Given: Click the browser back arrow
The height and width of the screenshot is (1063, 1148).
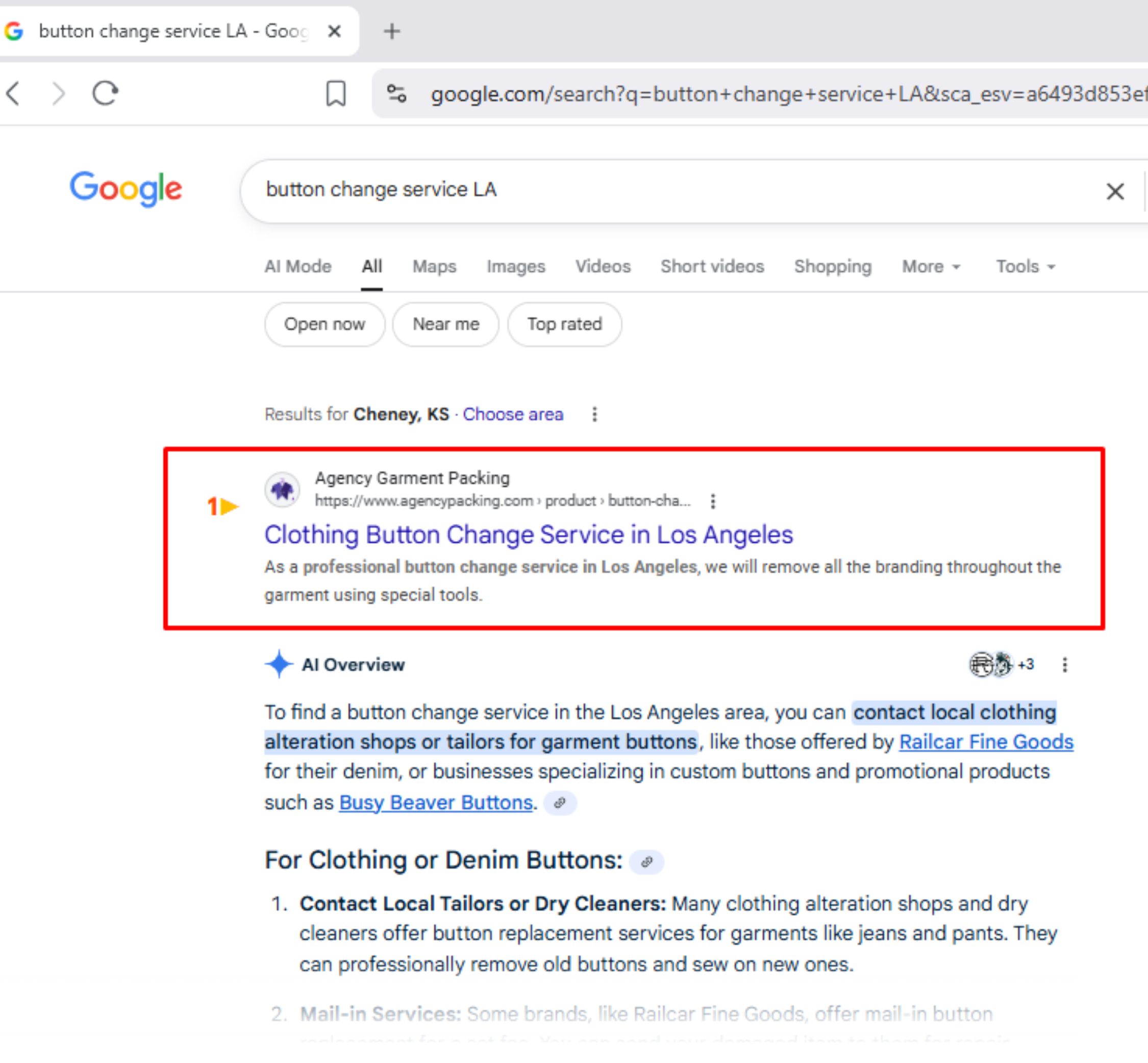Looking at the screenshot, I should click(14, 93).
